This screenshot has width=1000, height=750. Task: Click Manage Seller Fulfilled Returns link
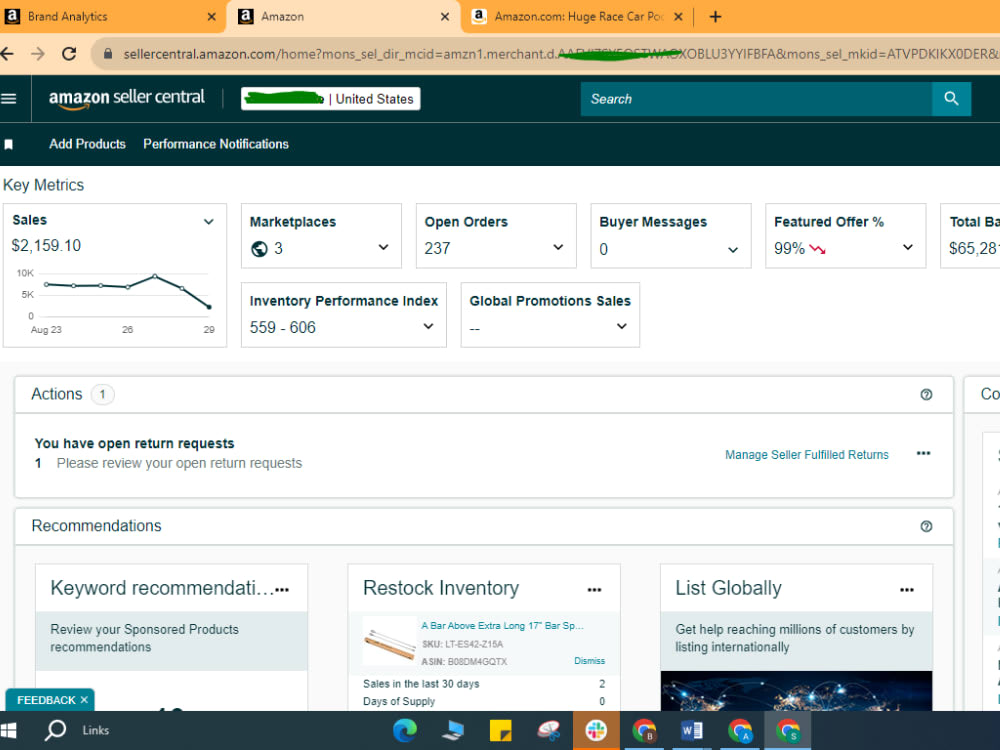[x=807, y=455]
